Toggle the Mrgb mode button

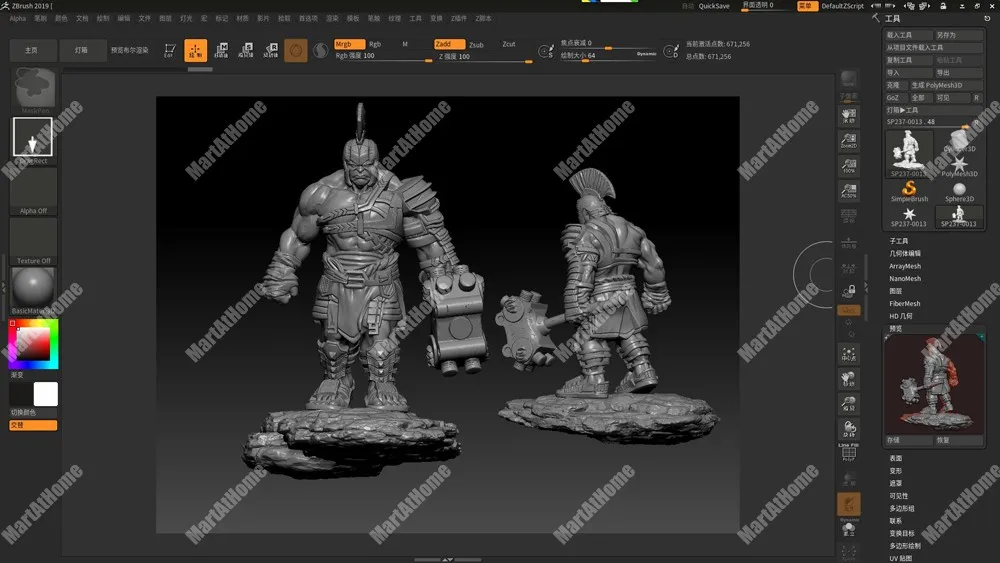point(349,44)
